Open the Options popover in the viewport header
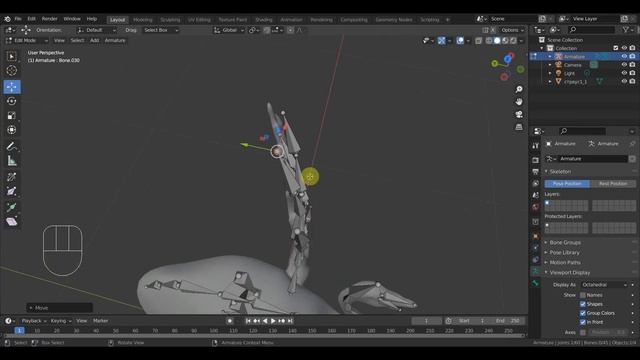The image size is (640, 360). pyautogui.click(x=512, y=30)
